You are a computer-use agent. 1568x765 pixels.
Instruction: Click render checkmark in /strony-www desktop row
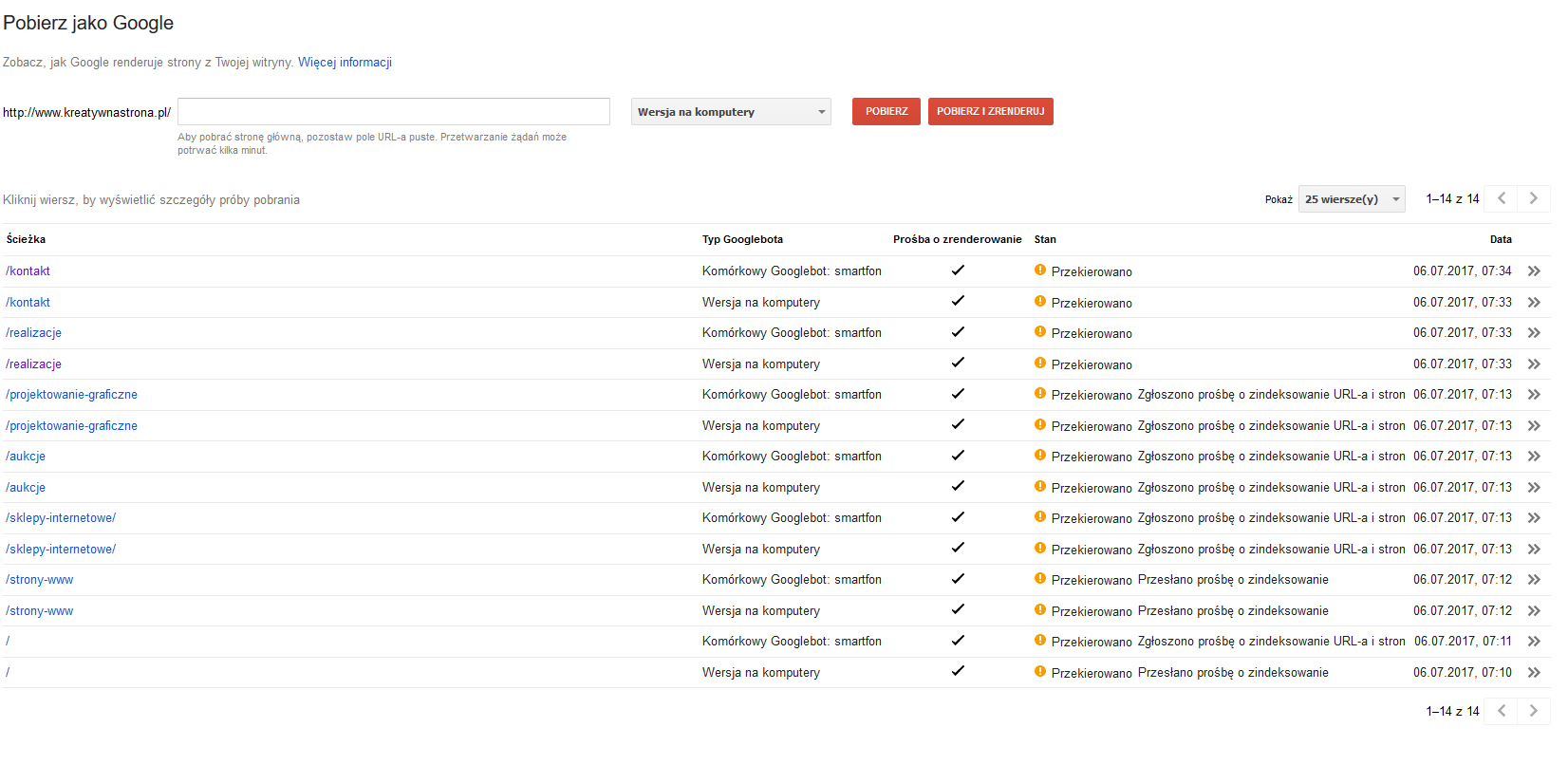click(x=958, y=609)
